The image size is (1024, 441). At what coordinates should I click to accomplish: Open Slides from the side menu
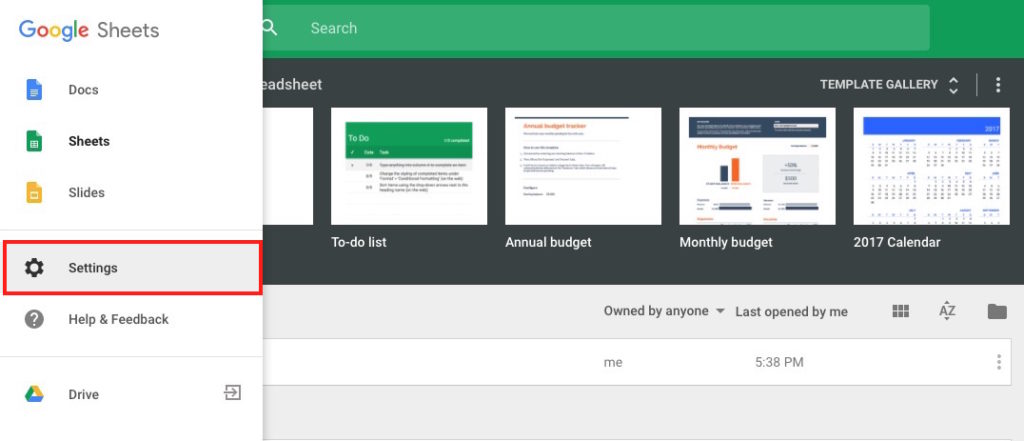pos(131,193)
